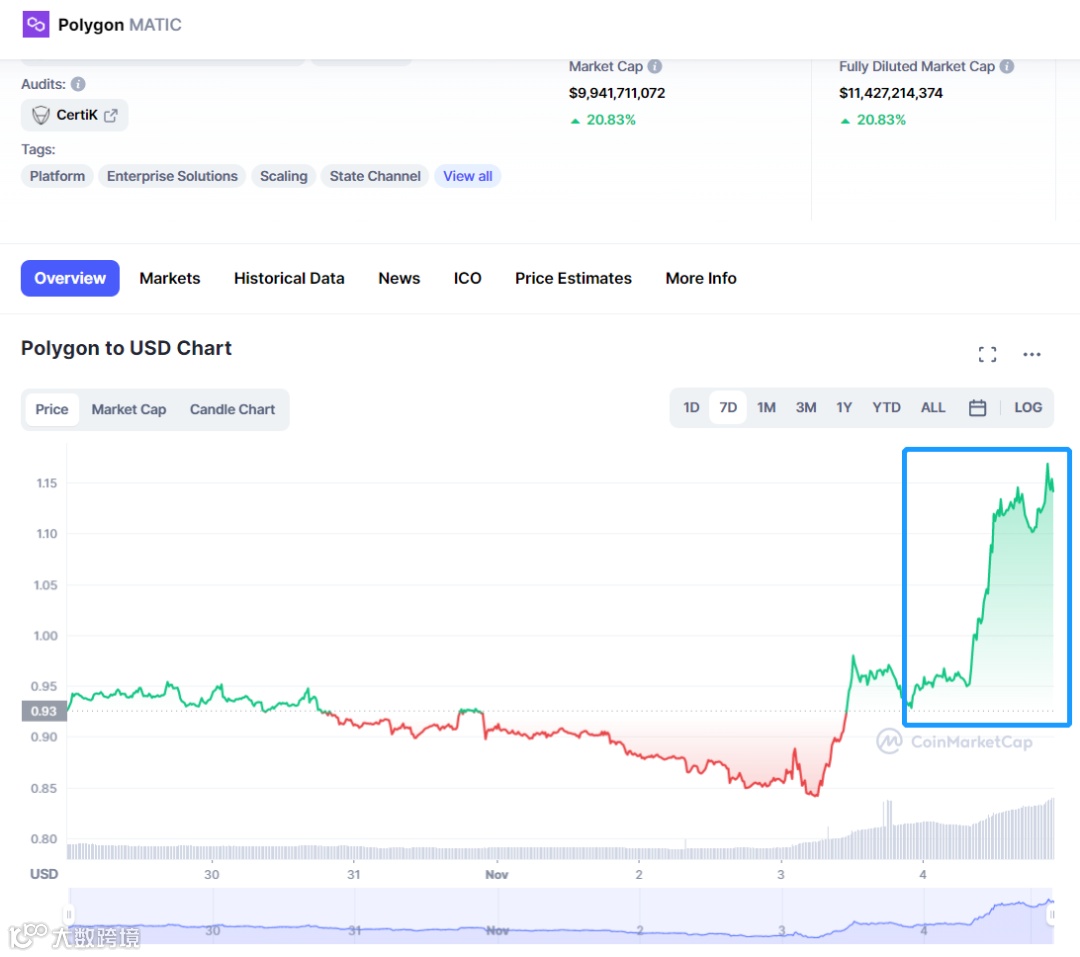This screenshot has height=957, width=1080.
Task: Set chart range to 1M
Action: [x=766, y=408]
